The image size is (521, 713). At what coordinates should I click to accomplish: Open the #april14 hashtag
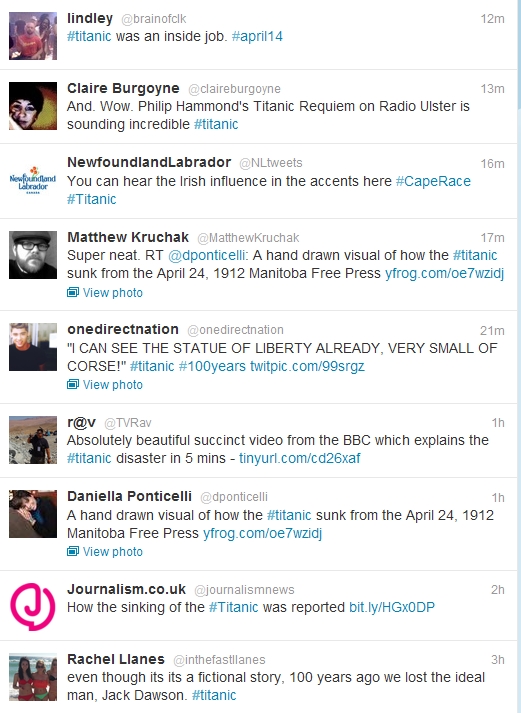click(x=257, y=36)
